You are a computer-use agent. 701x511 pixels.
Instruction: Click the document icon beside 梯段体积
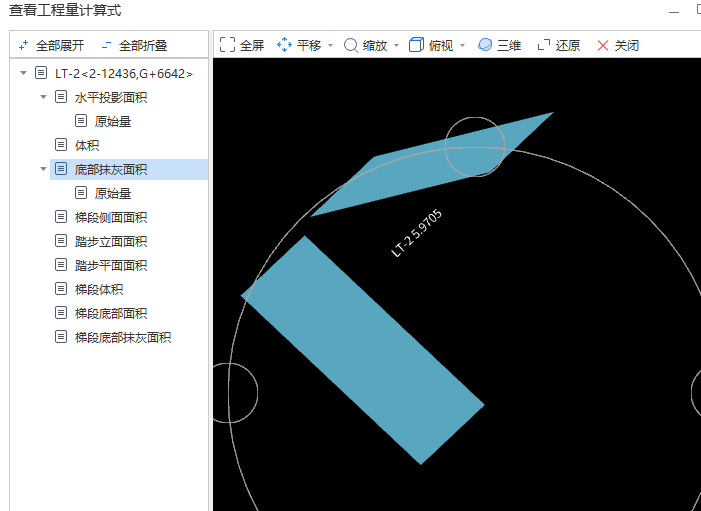[61, 289]
